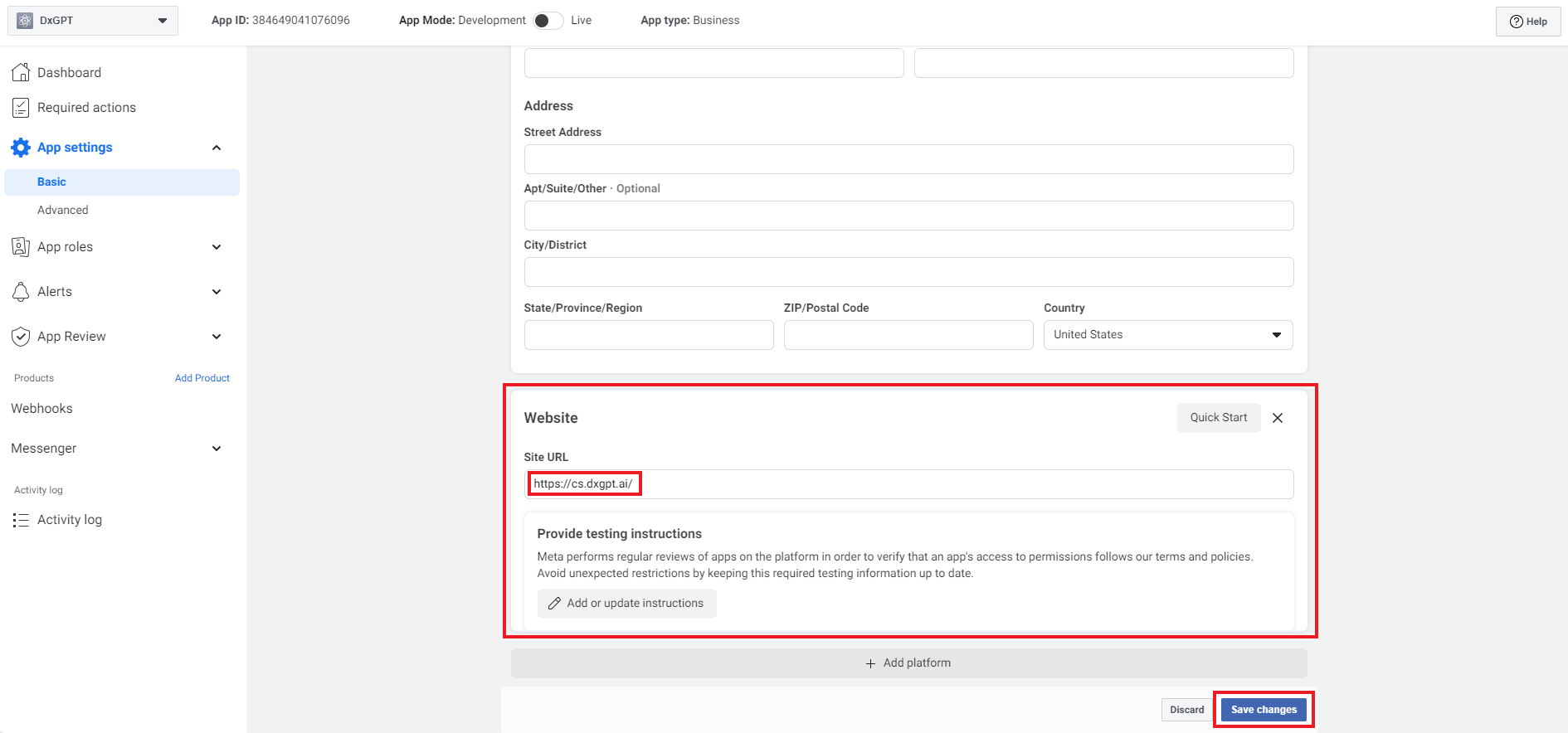This screenshot has height=733, width=1568.
Task: Click the Required actions checklist icon
Action: point(21,108)
